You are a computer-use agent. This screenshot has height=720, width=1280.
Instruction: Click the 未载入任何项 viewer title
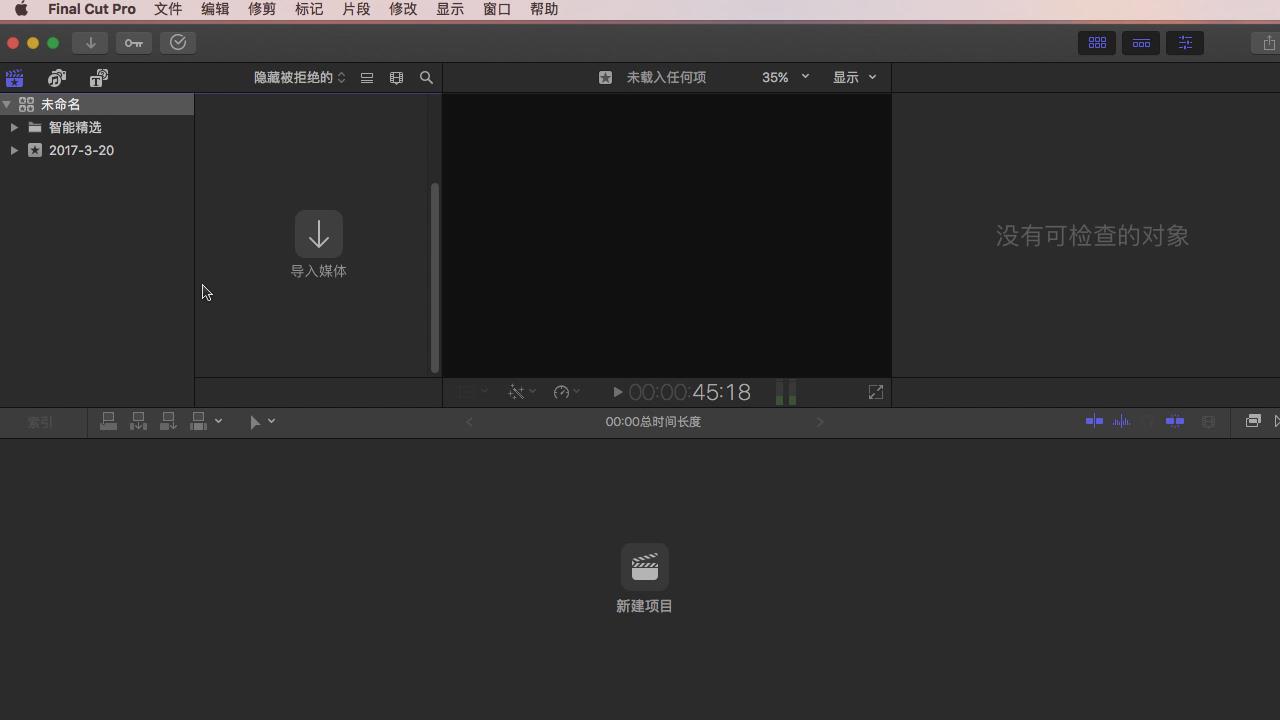pos(666,77)
